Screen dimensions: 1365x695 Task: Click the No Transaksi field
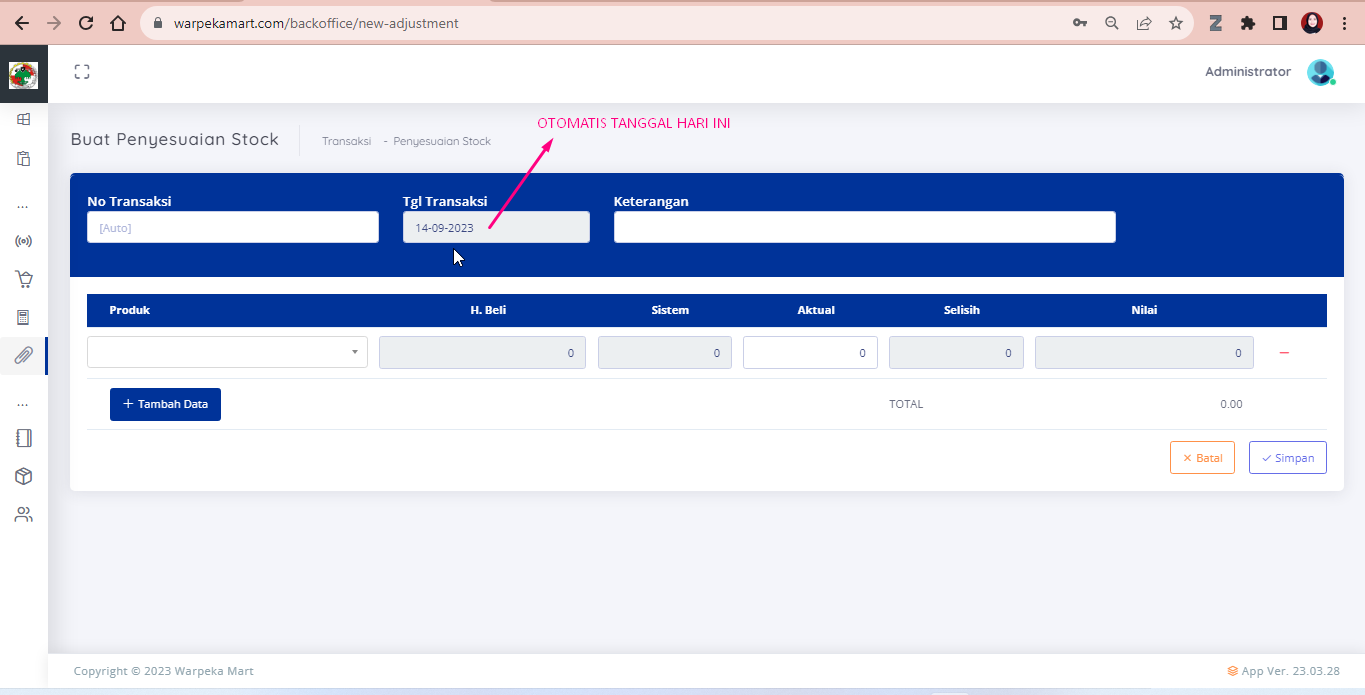[x=233, y=227]
